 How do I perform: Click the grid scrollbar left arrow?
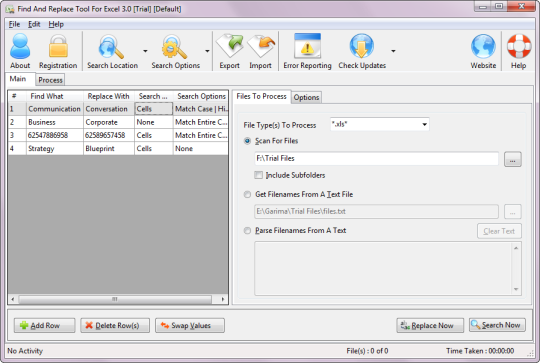coord(13,299)
